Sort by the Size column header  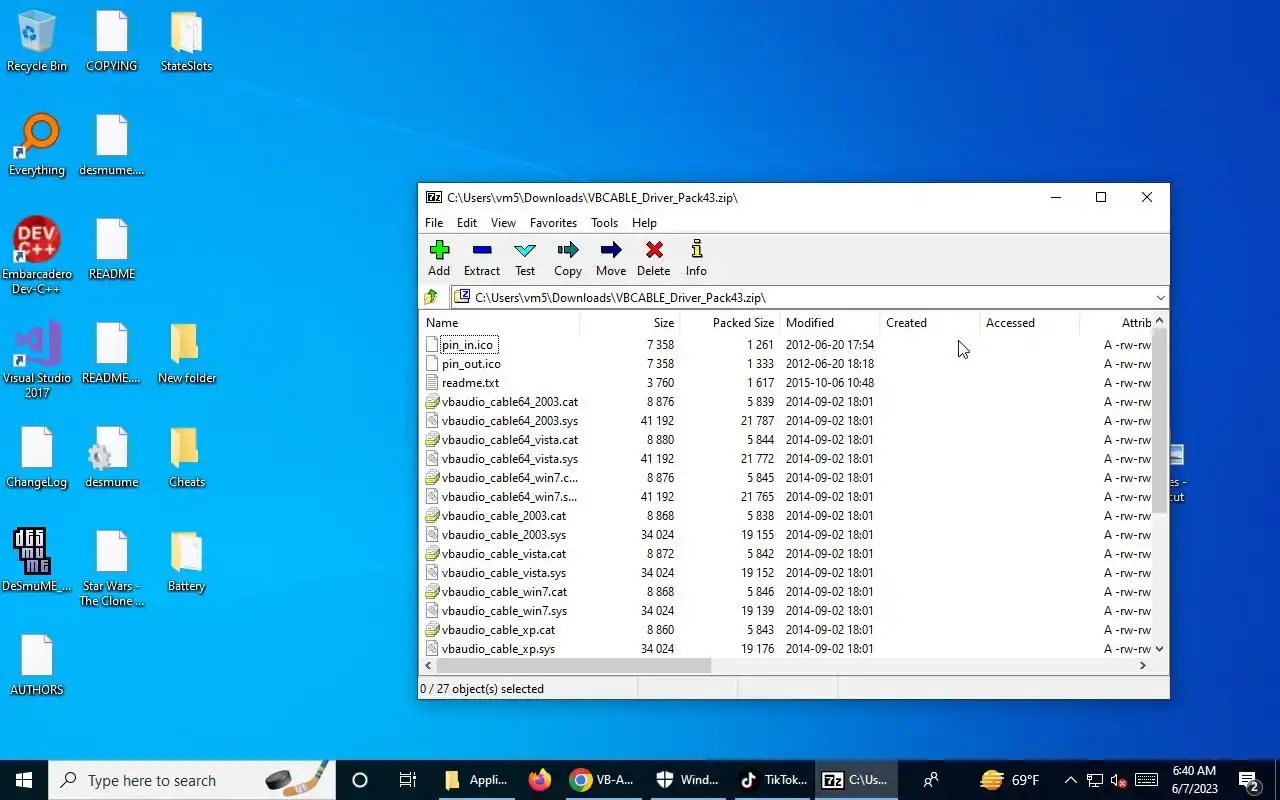630,323
